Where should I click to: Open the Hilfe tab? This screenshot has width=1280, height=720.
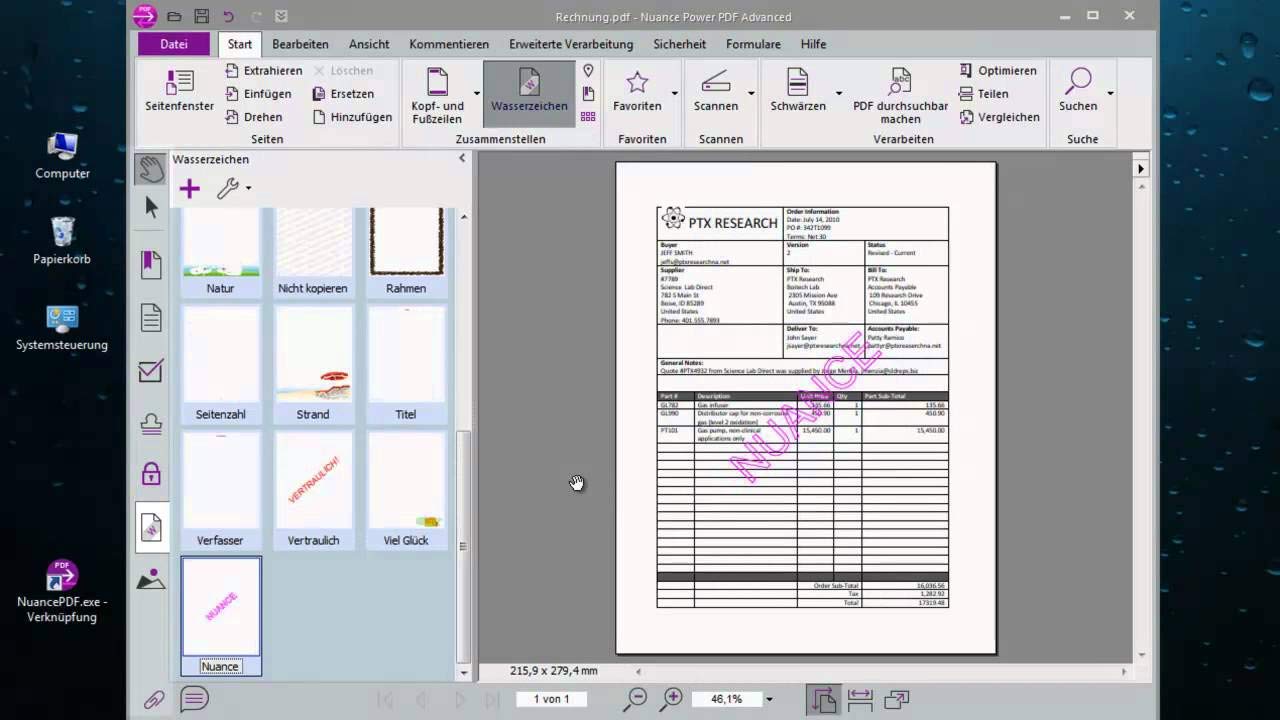(813, 44)
